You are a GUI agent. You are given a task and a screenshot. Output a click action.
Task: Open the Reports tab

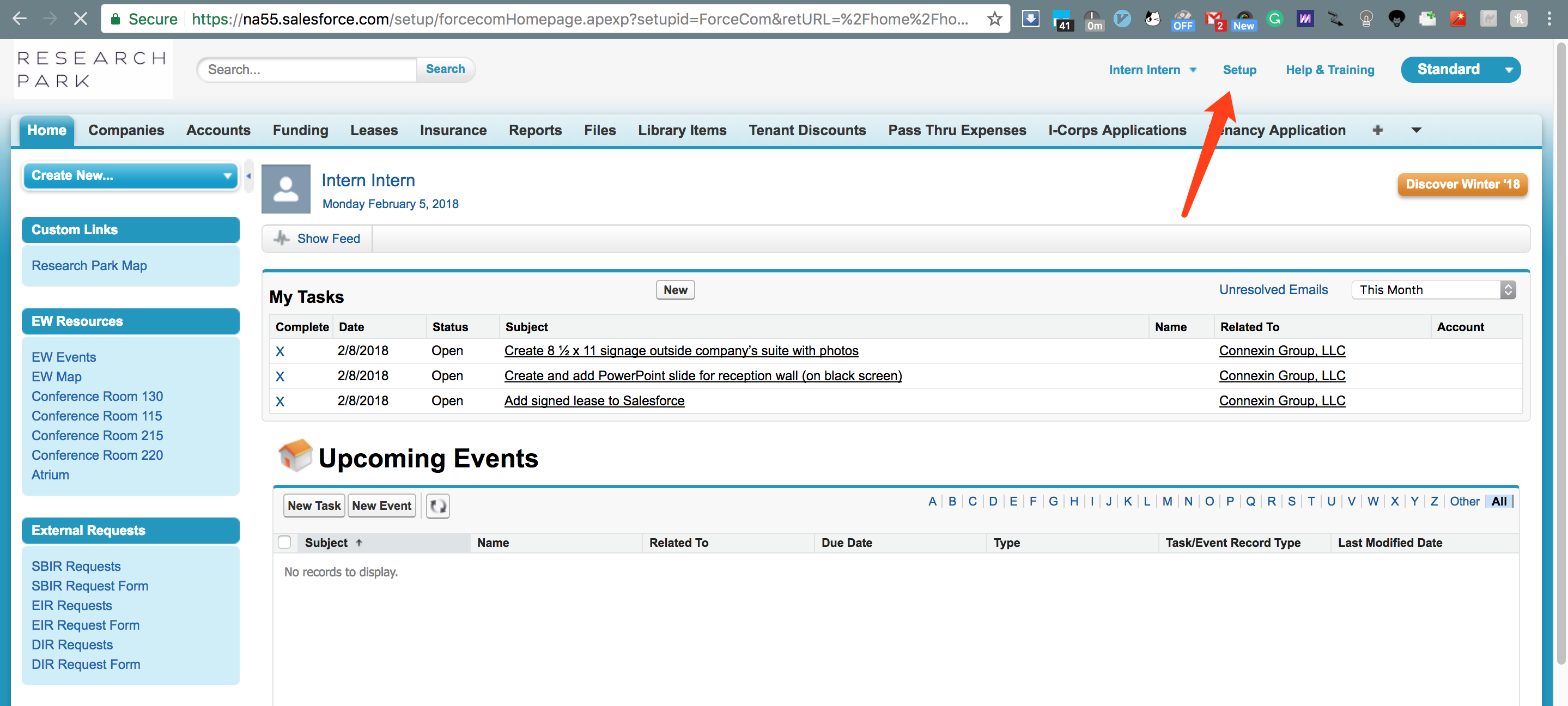tap(535, 130)
